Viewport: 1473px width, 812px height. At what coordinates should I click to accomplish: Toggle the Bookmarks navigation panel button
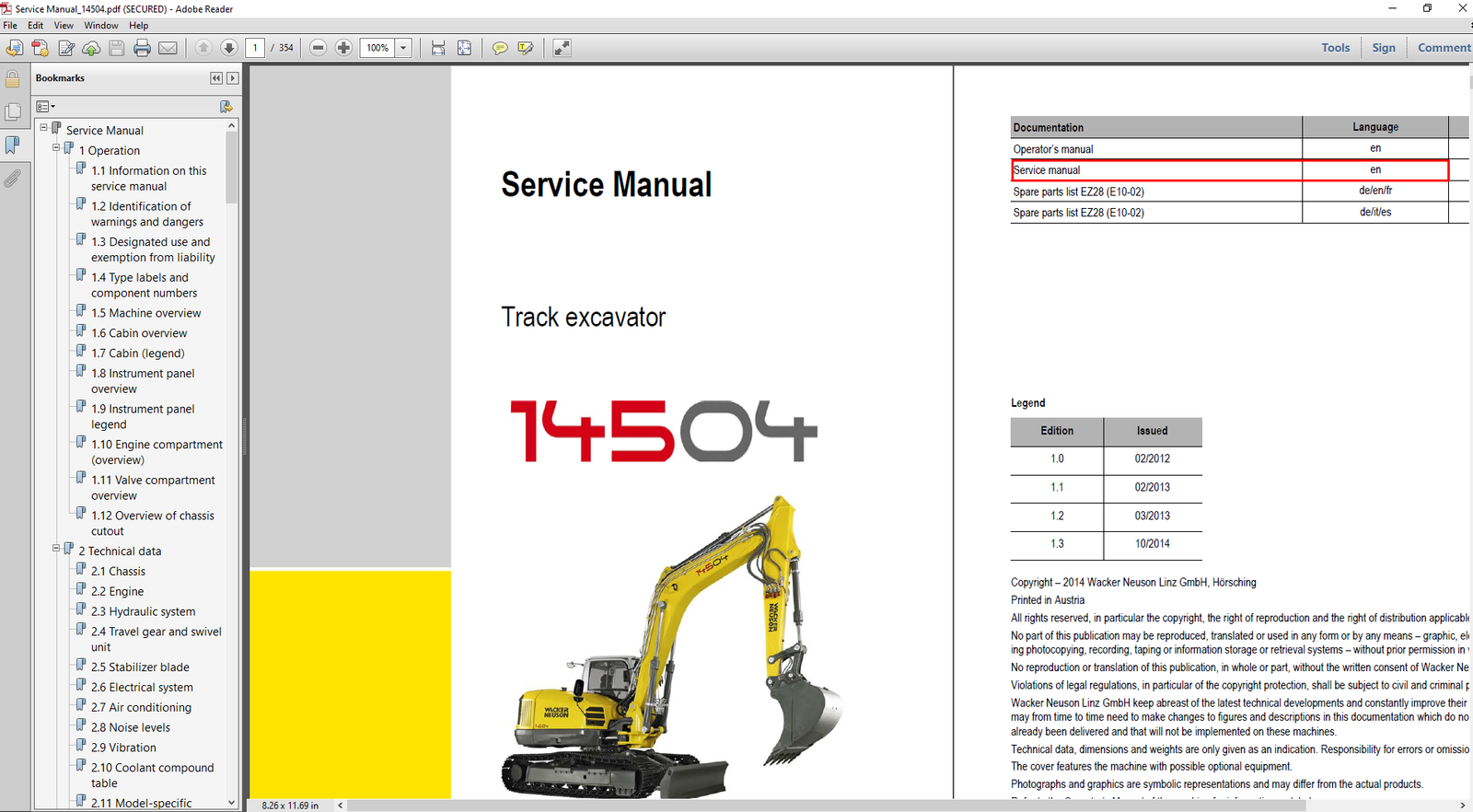click(x=13, y=145)
